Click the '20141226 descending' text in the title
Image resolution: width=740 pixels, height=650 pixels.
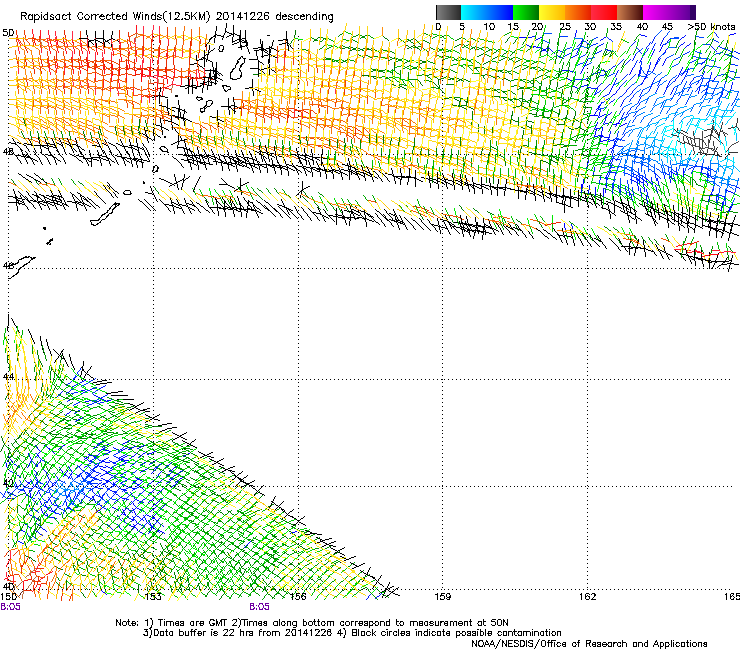click(274, 17)
